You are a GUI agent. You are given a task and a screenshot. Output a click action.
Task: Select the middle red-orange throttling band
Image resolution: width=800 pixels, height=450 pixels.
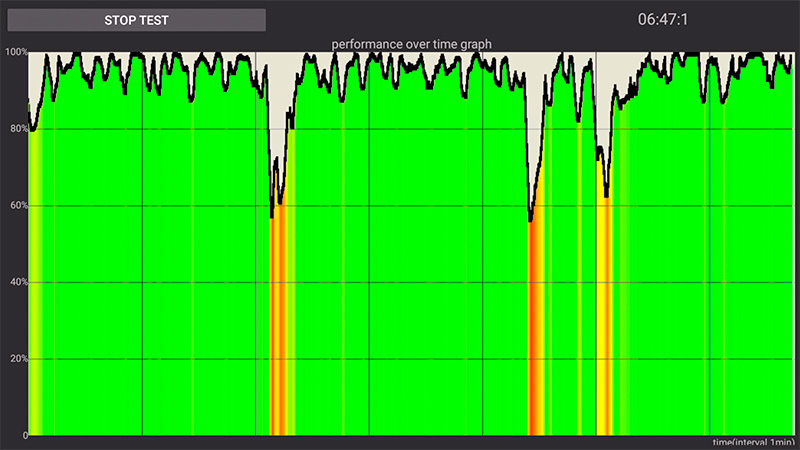(535, 330)
